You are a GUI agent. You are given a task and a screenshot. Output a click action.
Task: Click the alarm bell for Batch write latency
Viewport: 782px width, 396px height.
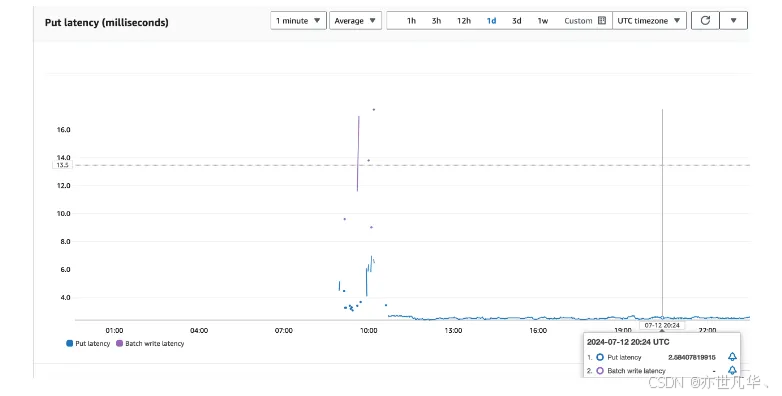point(732,370)
